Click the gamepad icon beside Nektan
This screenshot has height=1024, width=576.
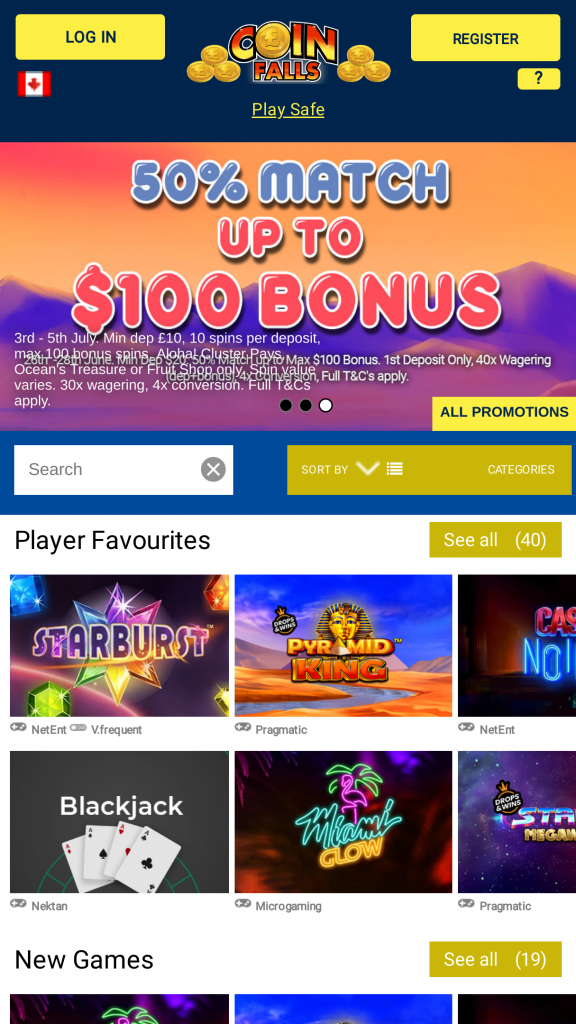18,904
